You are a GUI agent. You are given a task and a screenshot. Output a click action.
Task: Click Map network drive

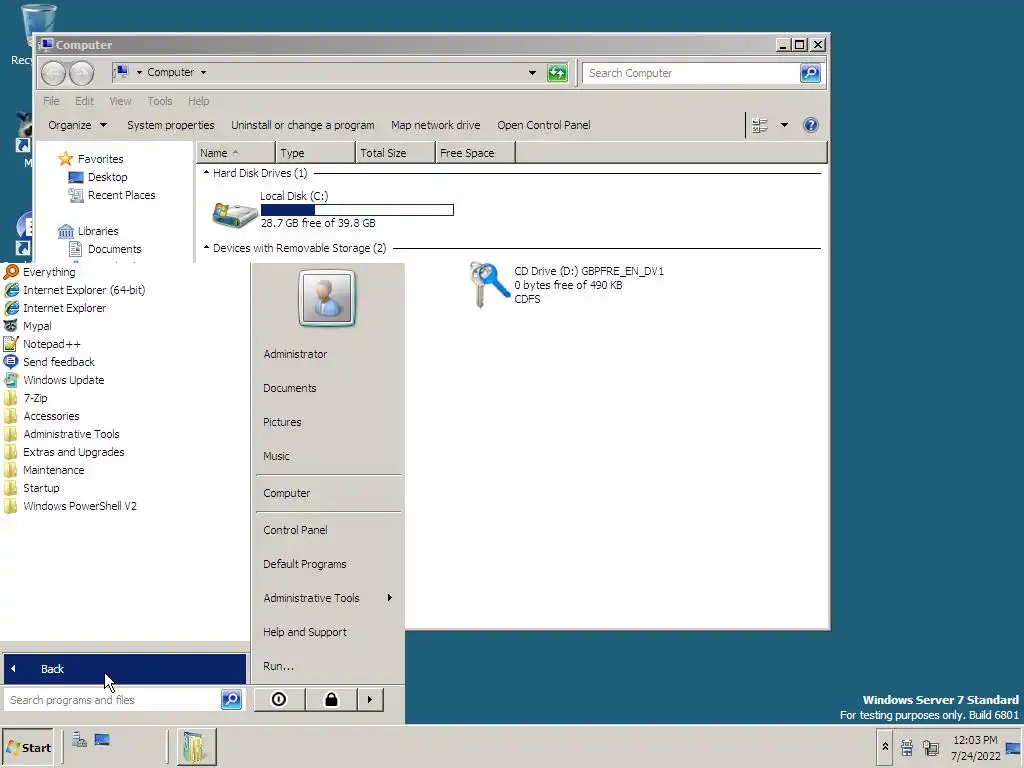[x=435, y=125]
